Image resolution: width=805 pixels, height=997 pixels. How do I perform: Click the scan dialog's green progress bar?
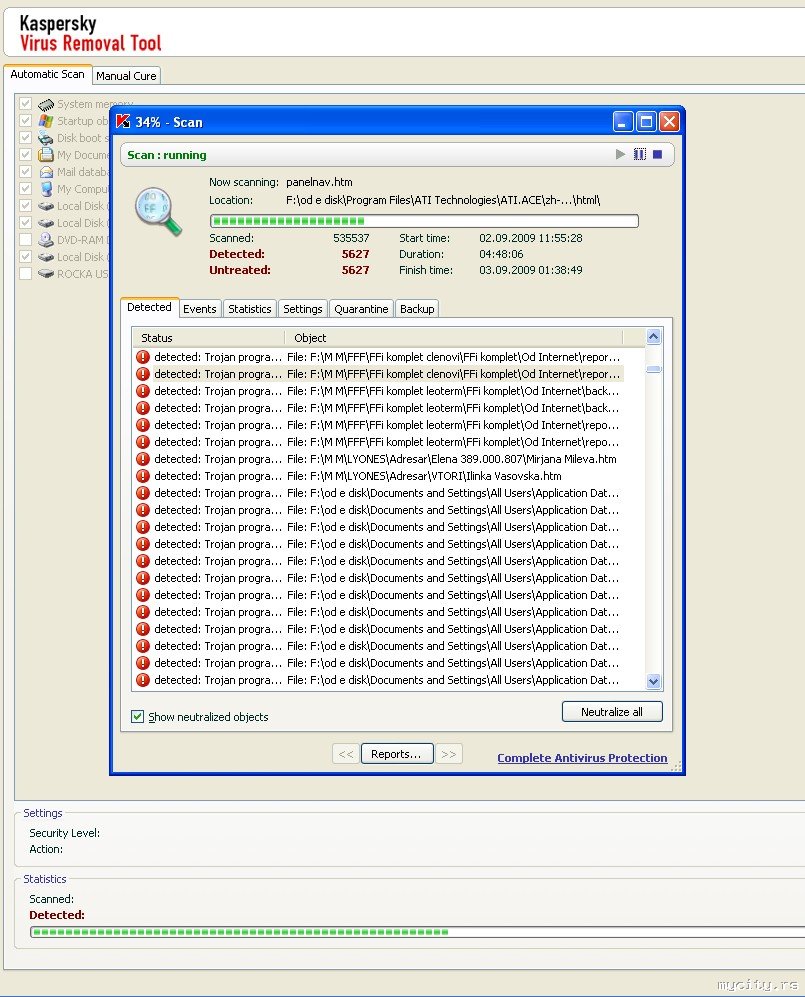coord(424,221)
